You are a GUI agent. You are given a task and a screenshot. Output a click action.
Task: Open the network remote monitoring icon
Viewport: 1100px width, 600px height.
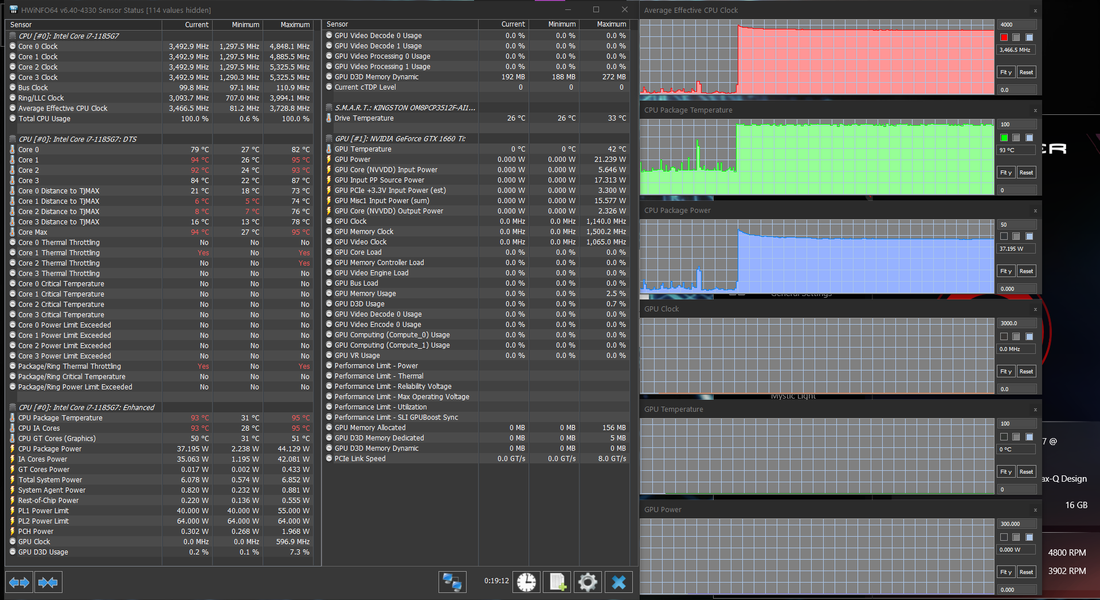(x=453, y=582)
